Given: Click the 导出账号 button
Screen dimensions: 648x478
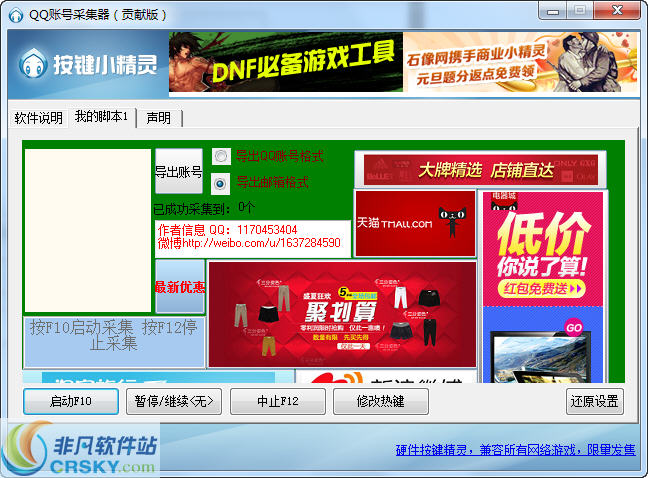Looking at the screenshot, I should tap(179, 171).
